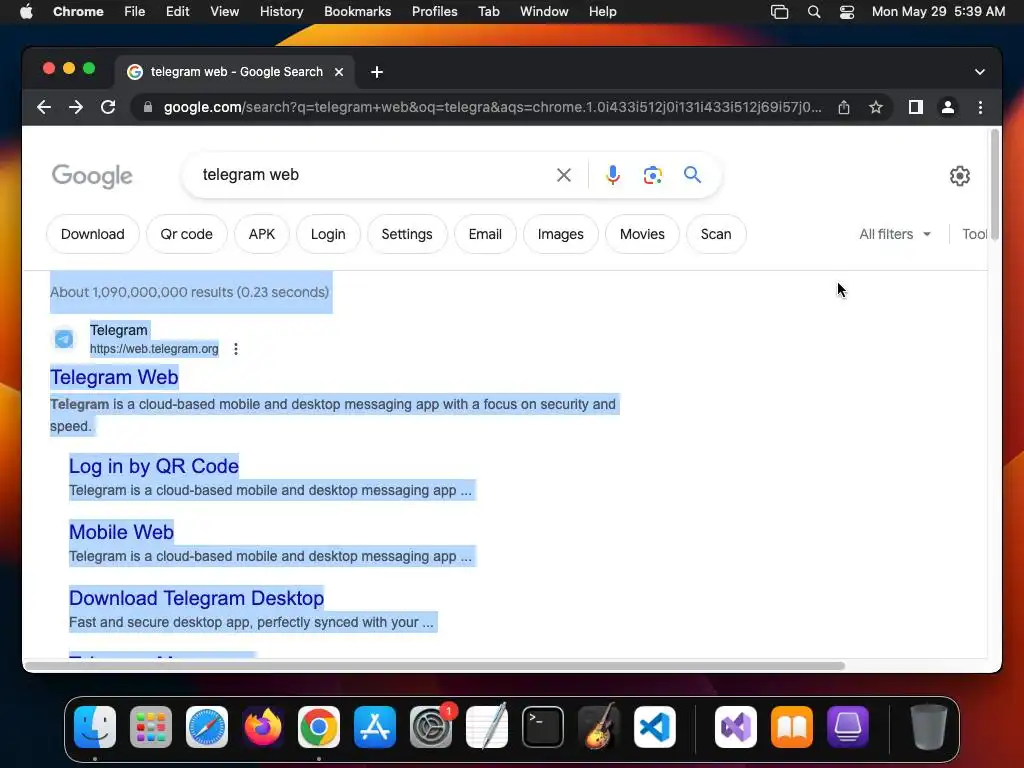Viewport: 1024px width, 768px height.
Task: Click the Chrome address bar URL
Action: point(492,107)
